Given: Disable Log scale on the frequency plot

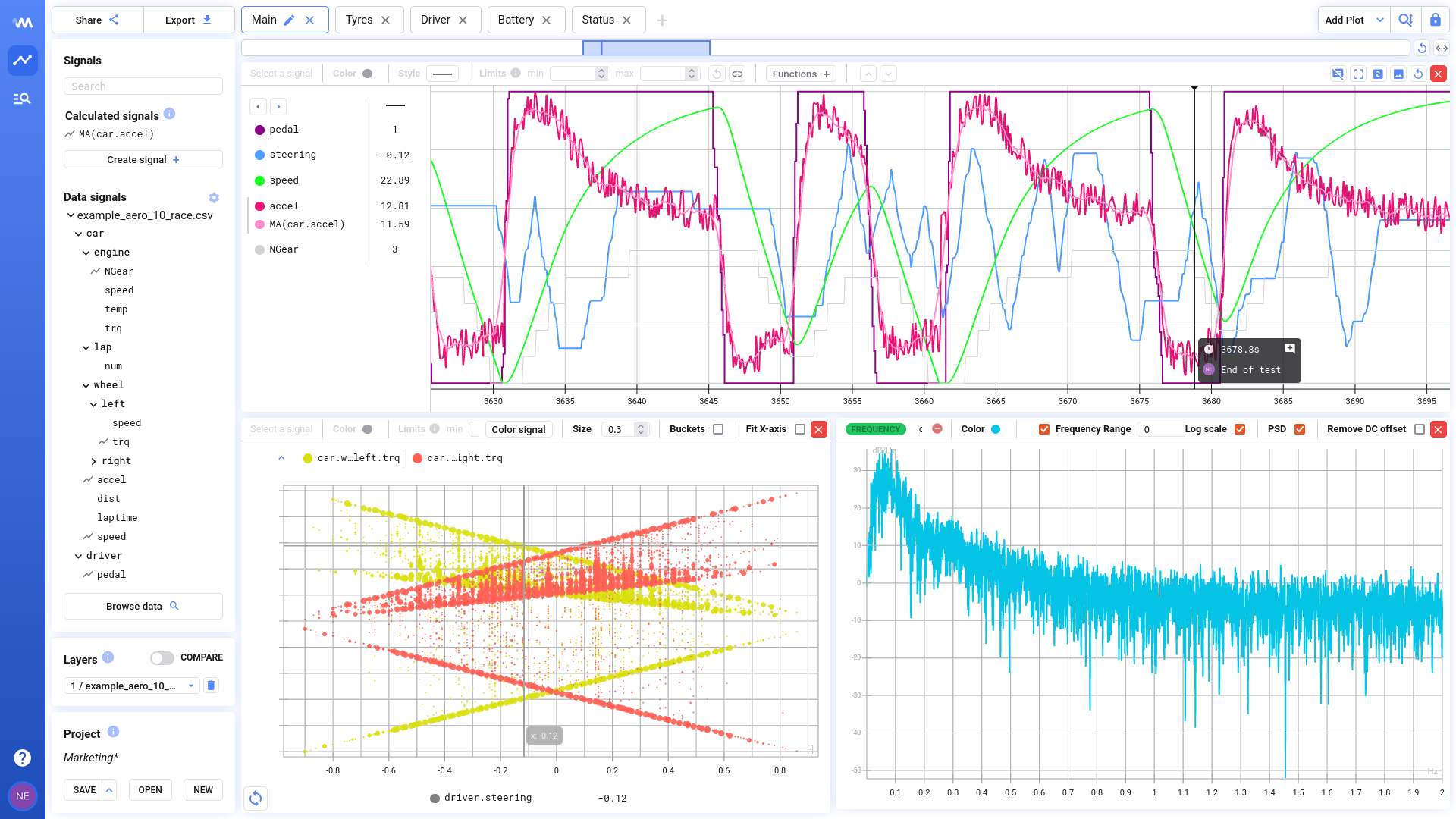Looking at the screenshot, I should coord(1240,429).
